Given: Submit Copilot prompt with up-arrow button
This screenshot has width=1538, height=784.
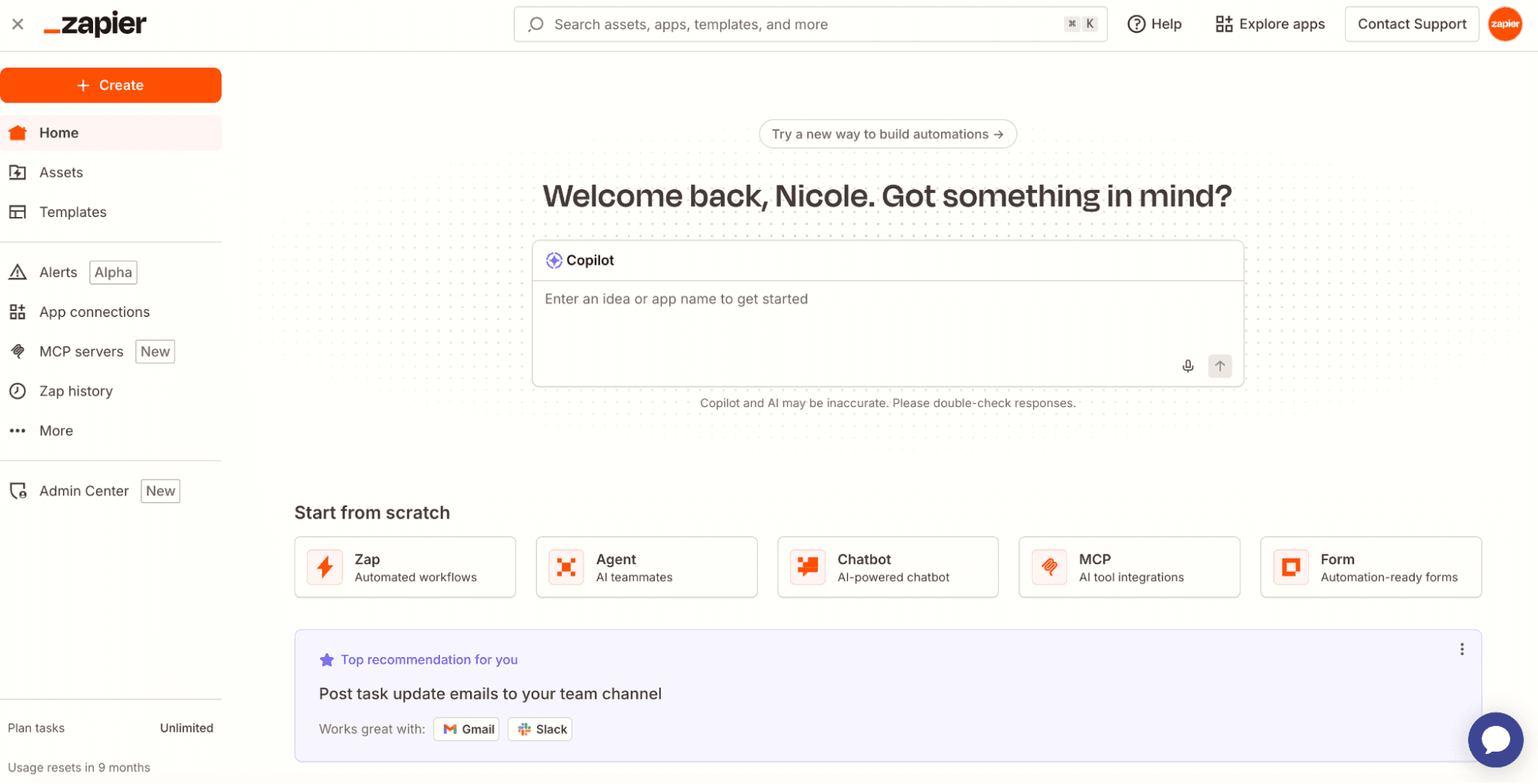Looking at the screenshot, I should click(x=1219, y=366).
